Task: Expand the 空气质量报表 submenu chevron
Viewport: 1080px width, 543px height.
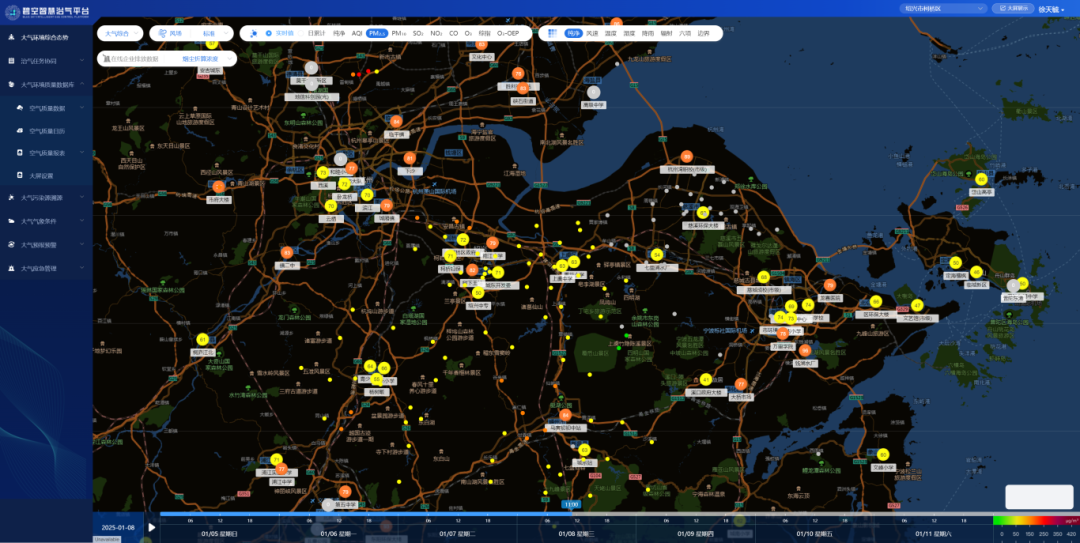Action: [x=82, y=153]
